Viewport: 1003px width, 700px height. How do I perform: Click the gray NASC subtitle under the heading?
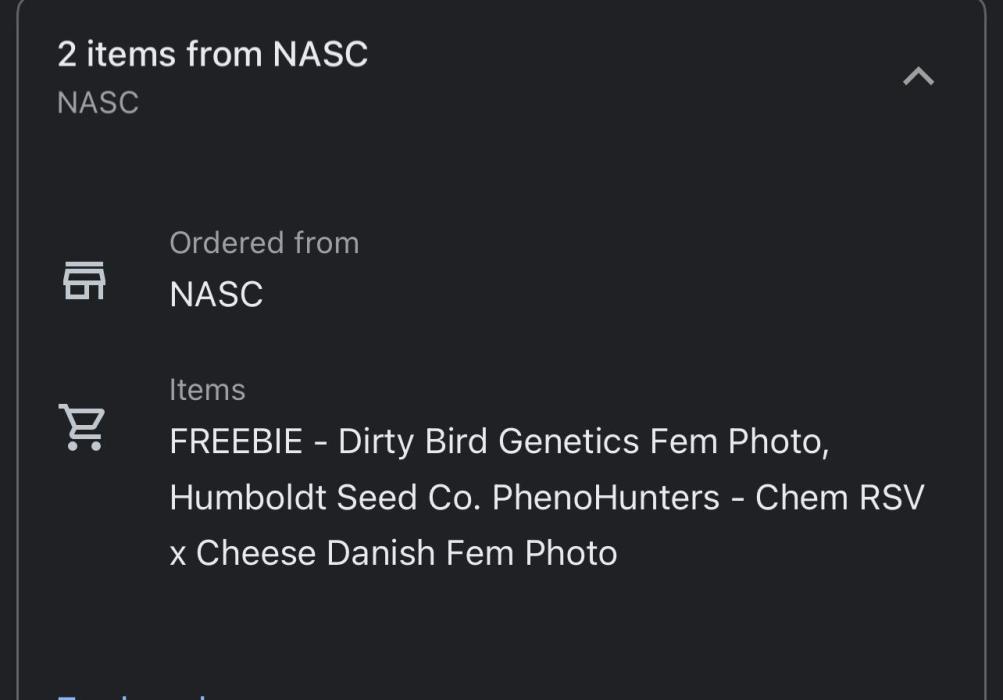tap(98, 103)
